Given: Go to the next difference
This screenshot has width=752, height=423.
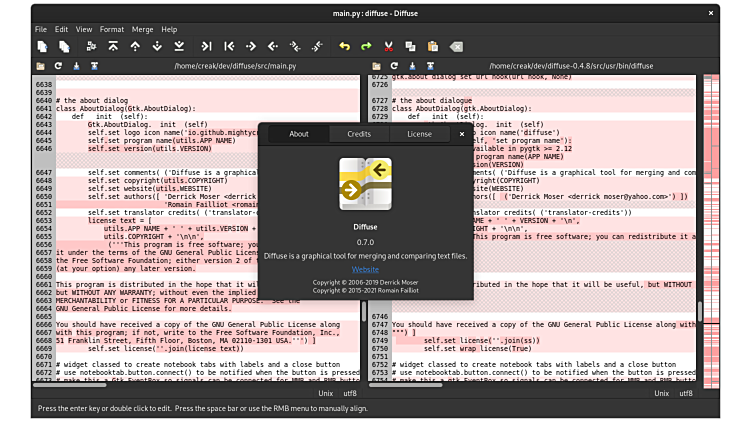Looking at the screenshot, I should click(157, 46).
